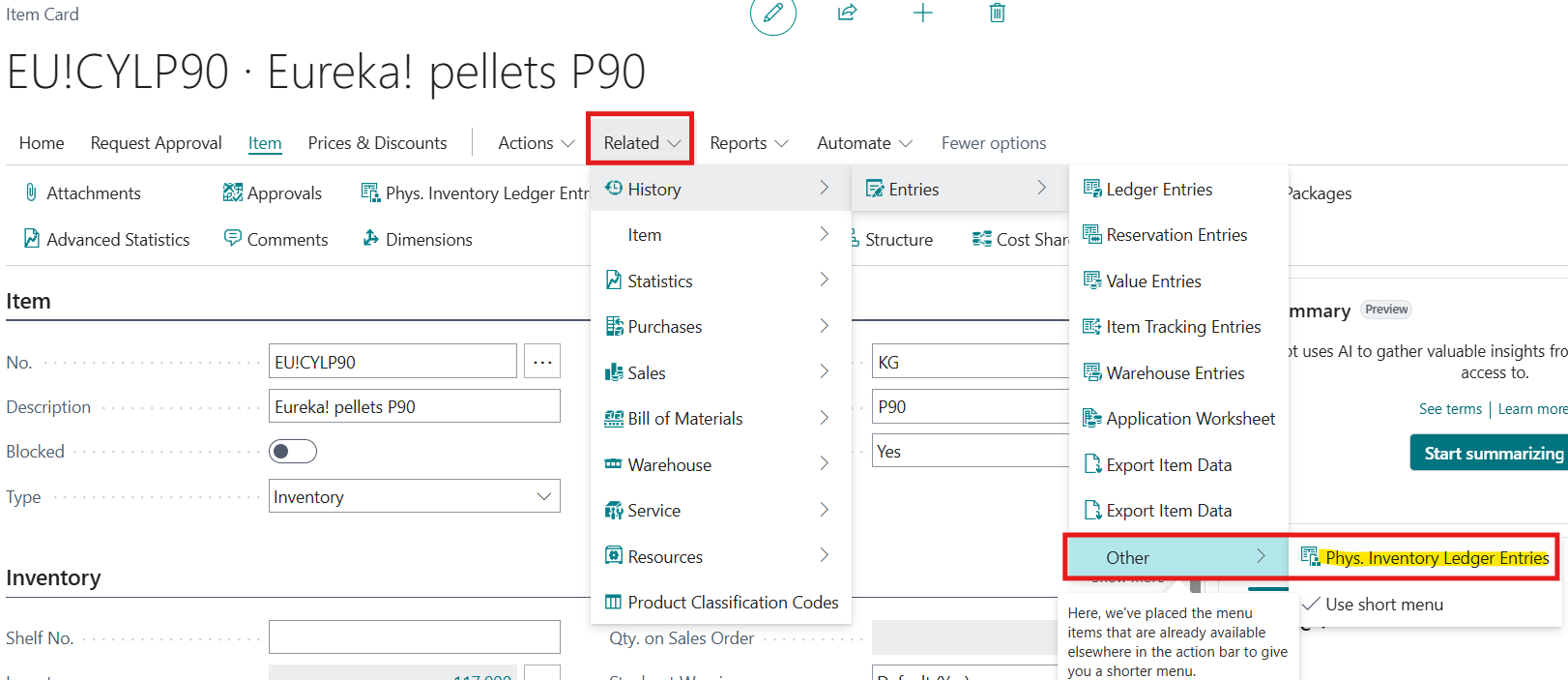Click Start summarizing button

tap(1489, 453)
